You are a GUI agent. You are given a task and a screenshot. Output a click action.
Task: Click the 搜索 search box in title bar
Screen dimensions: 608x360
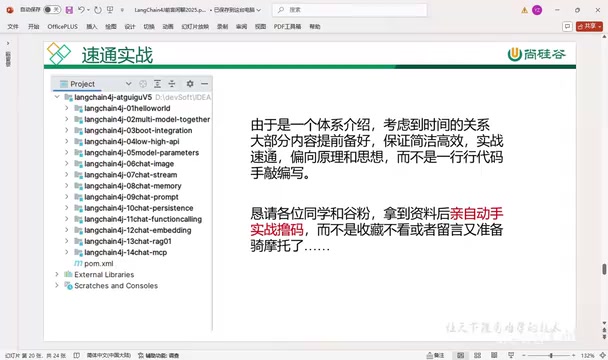click(x=350, y=10)
